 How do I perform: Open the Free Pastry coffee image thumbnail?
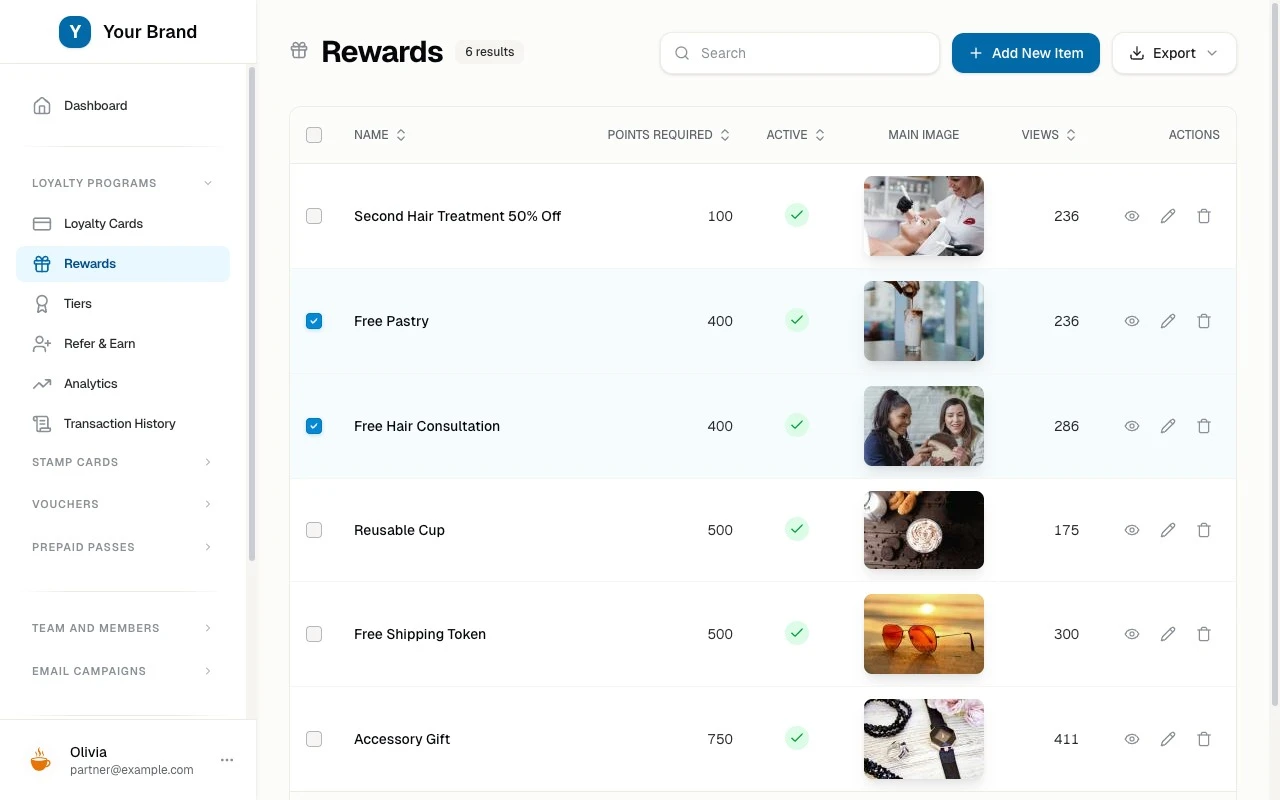(924, 321)
